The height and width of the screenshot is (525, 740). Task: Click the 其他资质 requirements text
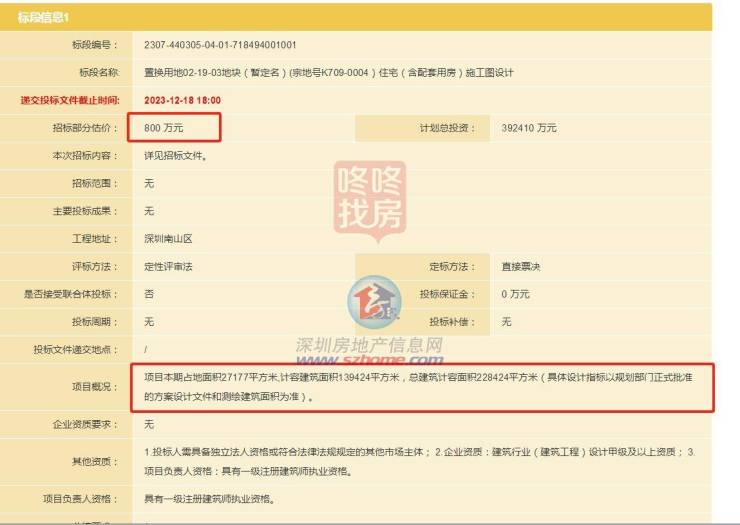[420, 461]
